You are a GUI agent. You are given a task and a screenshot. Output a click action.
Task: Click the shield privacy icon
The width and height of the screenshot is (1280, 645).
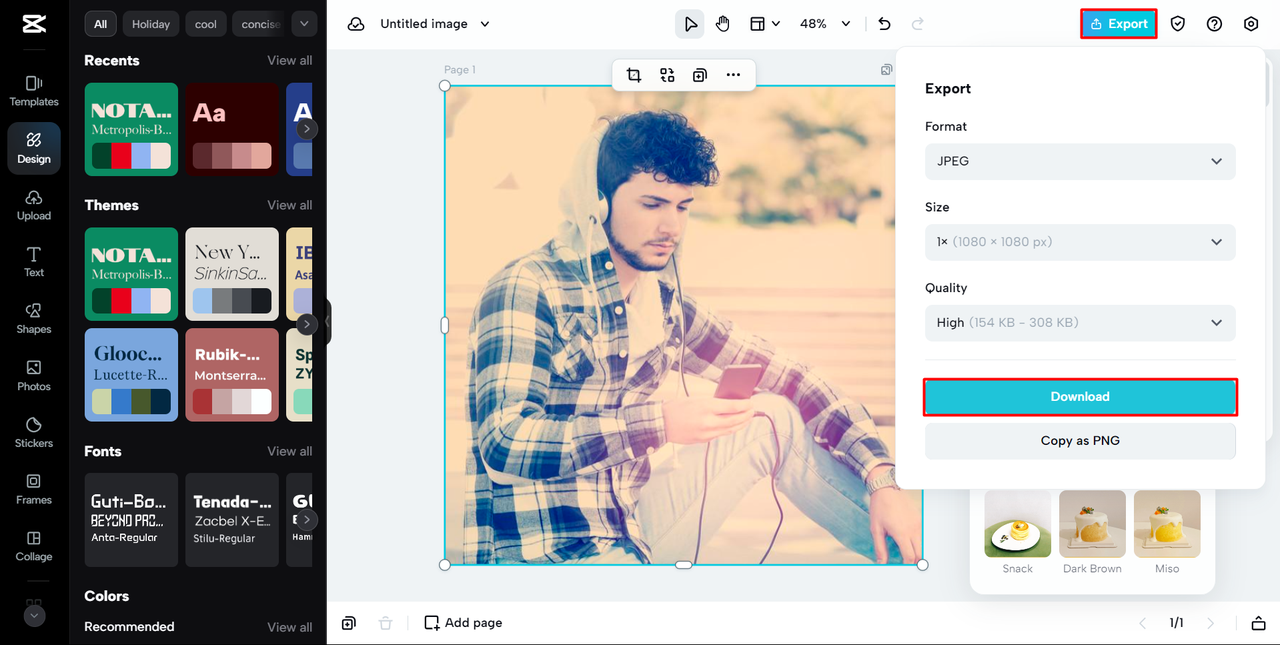coord(1178,24)
